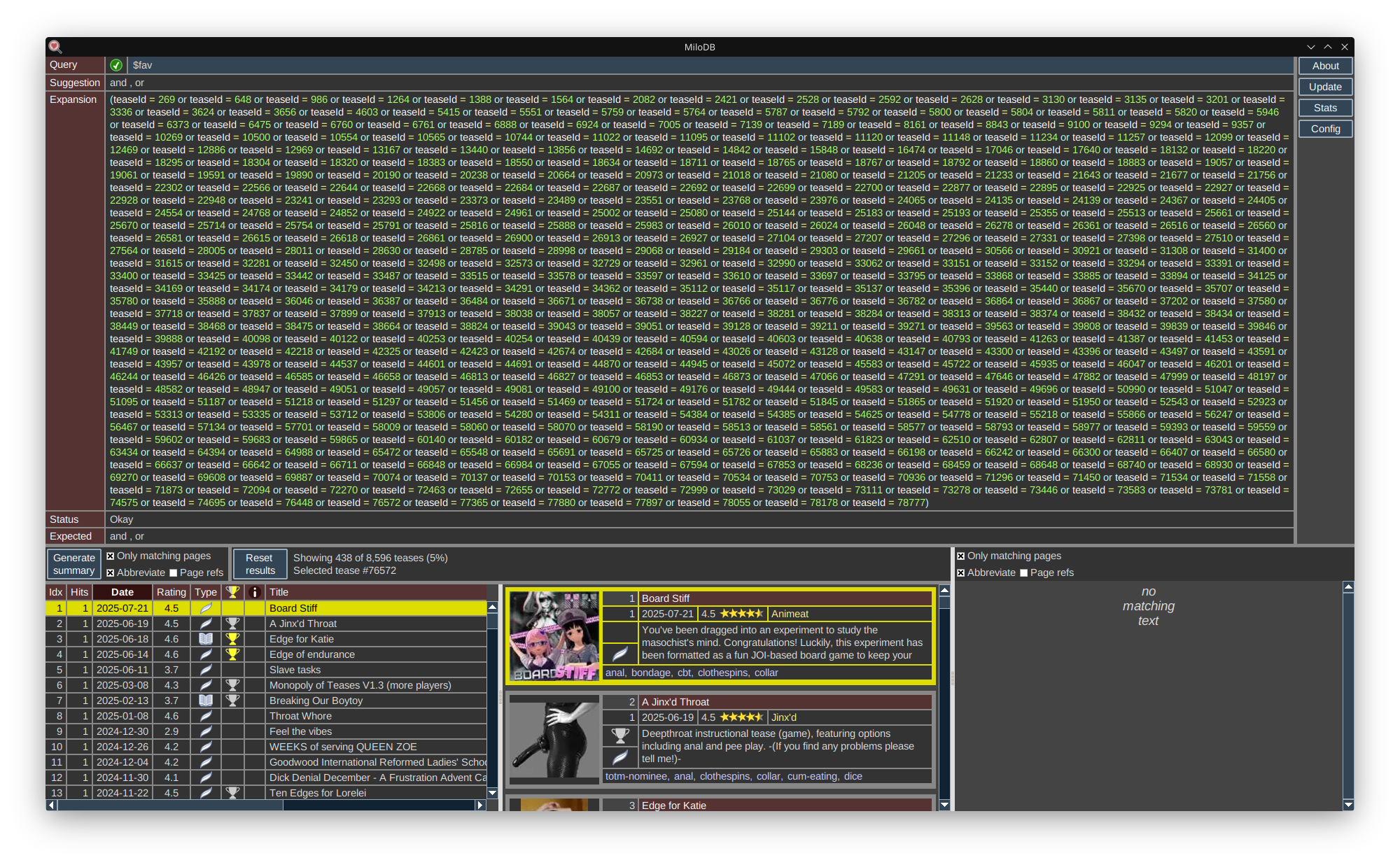Open the A Jinx'd Throat thumbnail image
Image resolution: width=1400 pixels, height=865 pixels.
pos(554,739)
